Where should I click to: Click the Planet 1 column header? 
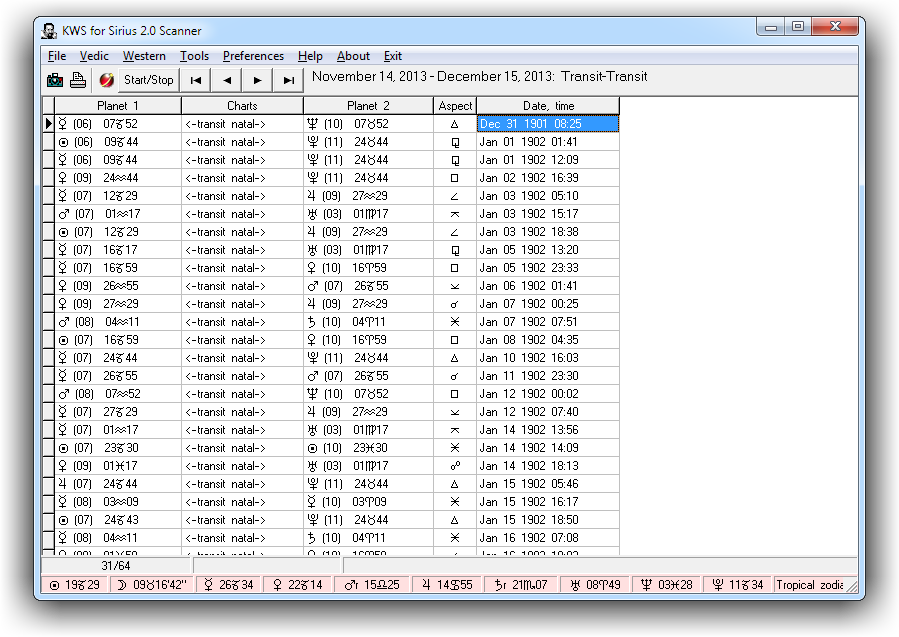(x=118, y=106)
